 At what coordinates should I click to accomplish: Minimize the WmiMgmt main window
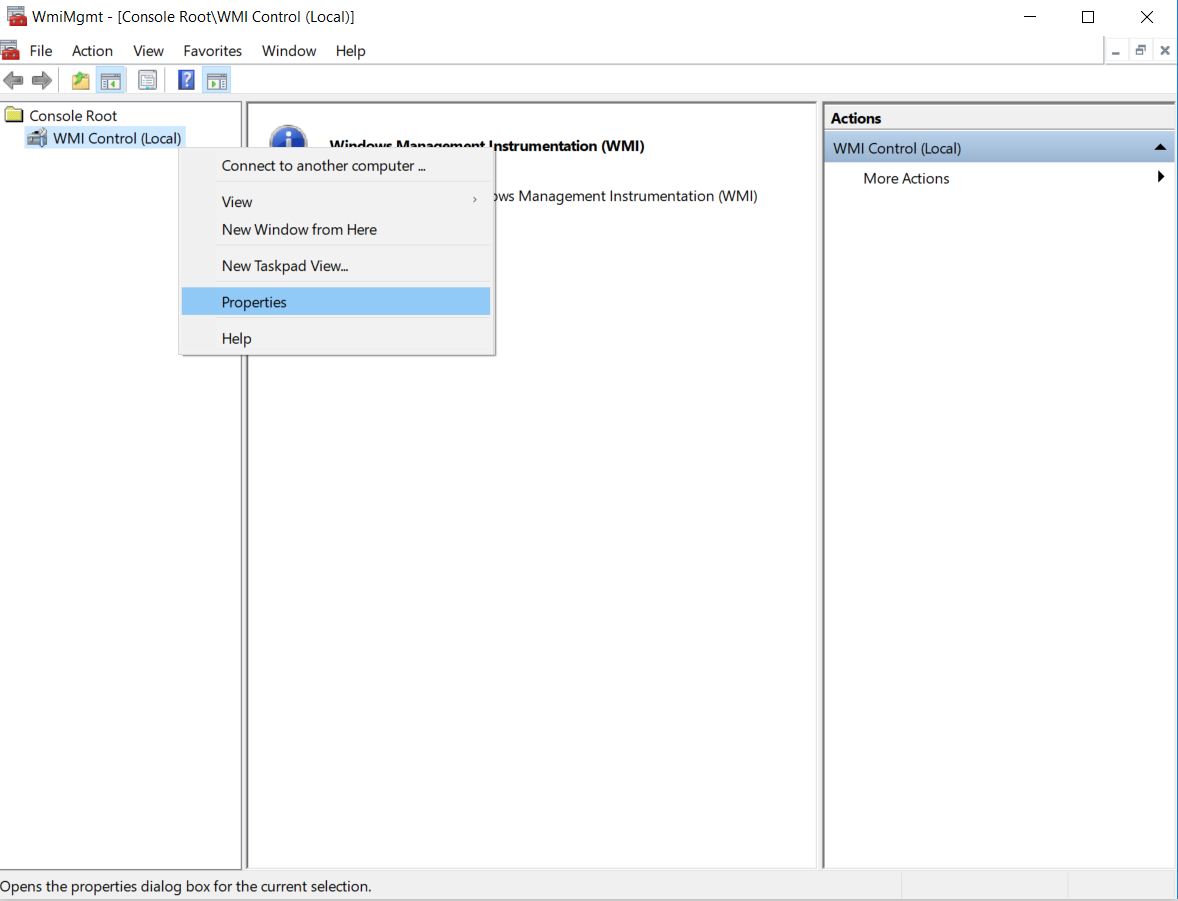tap(1030, 17)
